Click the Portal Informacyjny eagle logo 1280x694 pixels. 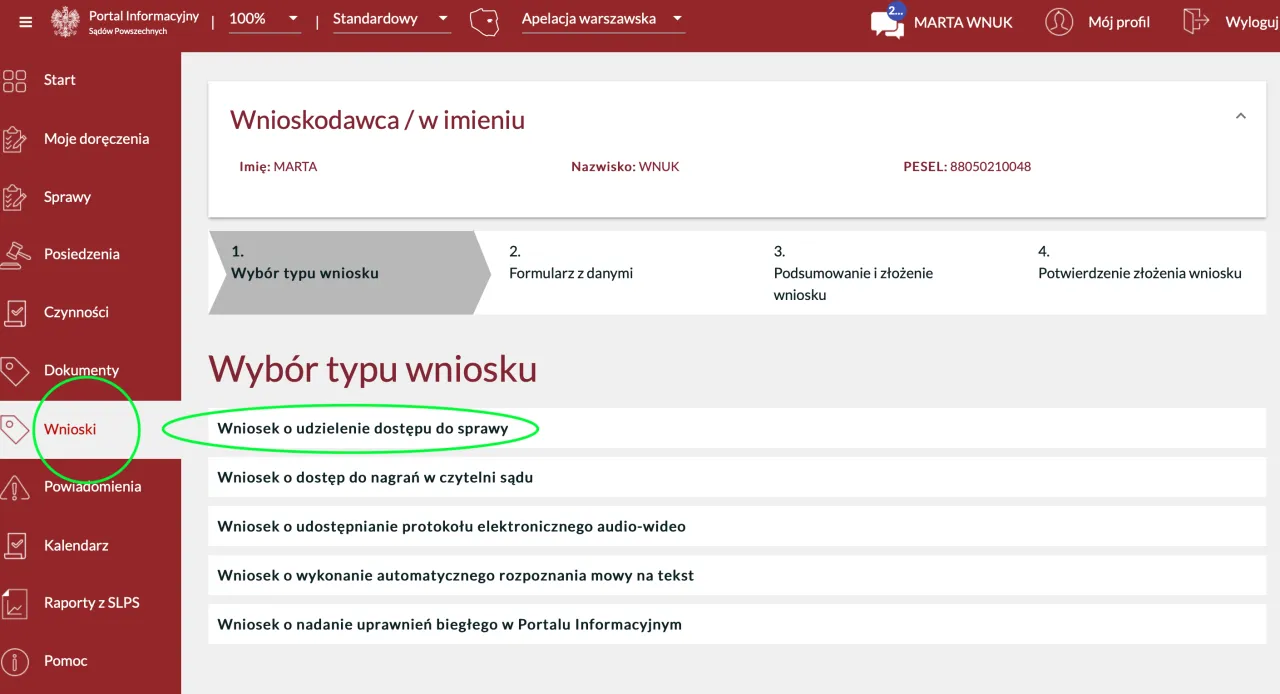pyautogui.click(x=64, y=22)
